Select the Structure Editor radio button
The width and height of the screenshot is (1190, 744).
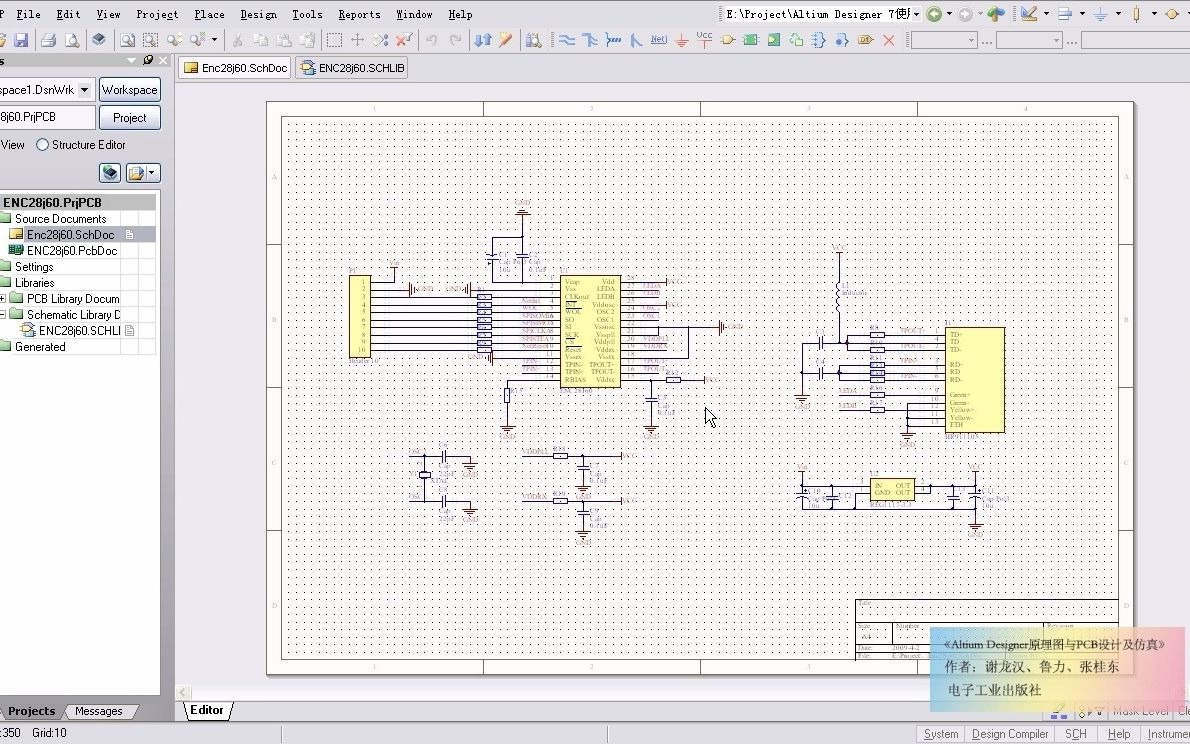(41, 144)
